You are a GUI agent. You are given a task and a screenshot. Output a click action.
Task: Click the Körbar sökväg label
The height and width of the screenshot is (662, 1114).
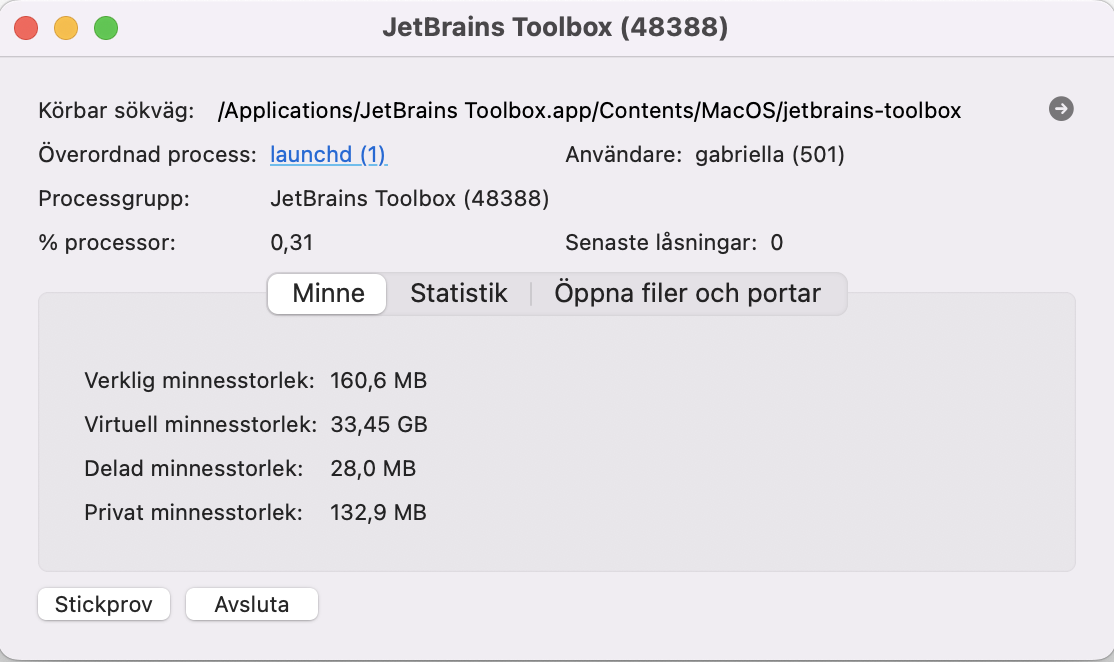click(117, 111)
